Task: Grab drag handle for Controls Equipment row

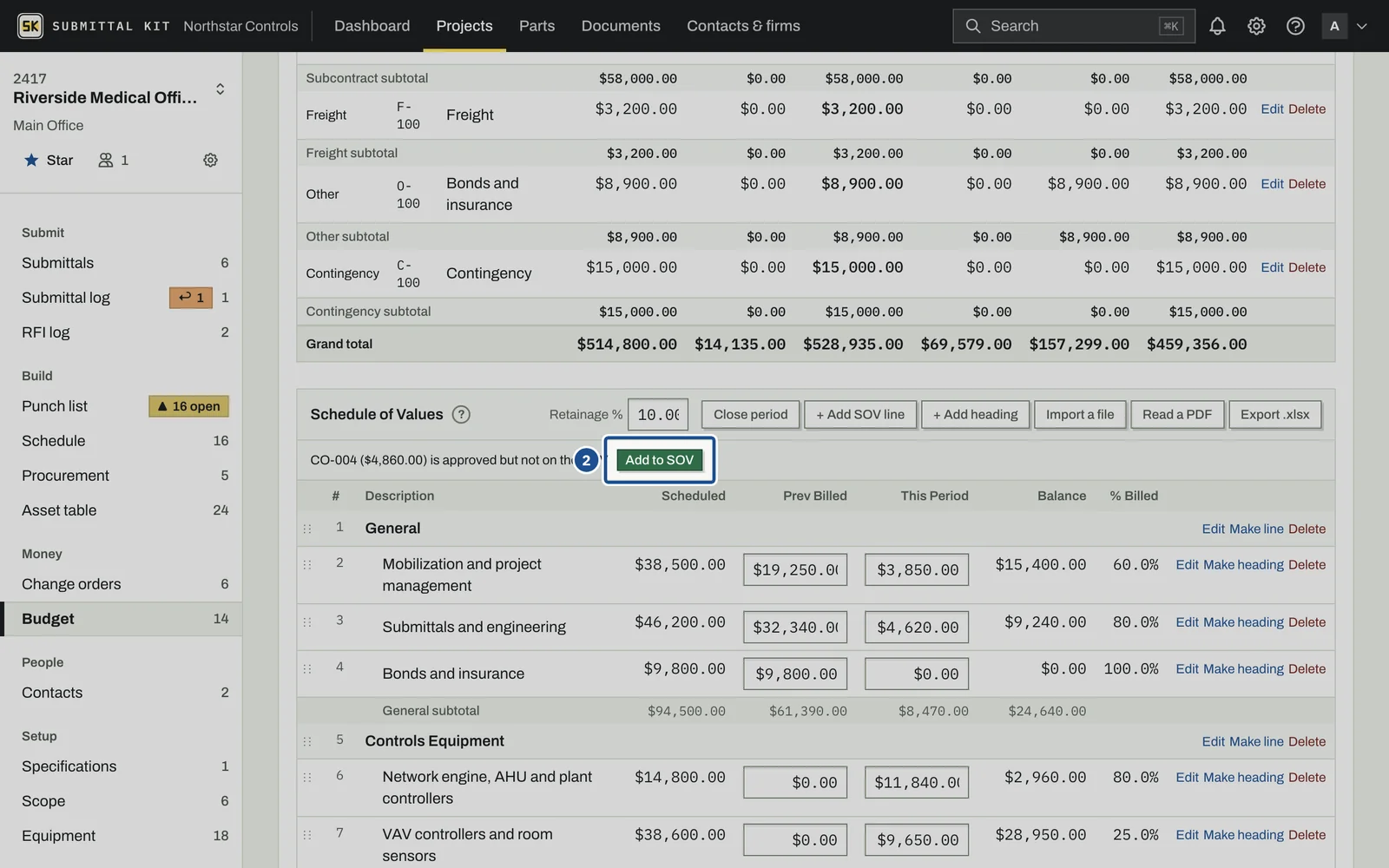Action: (307, 741)
